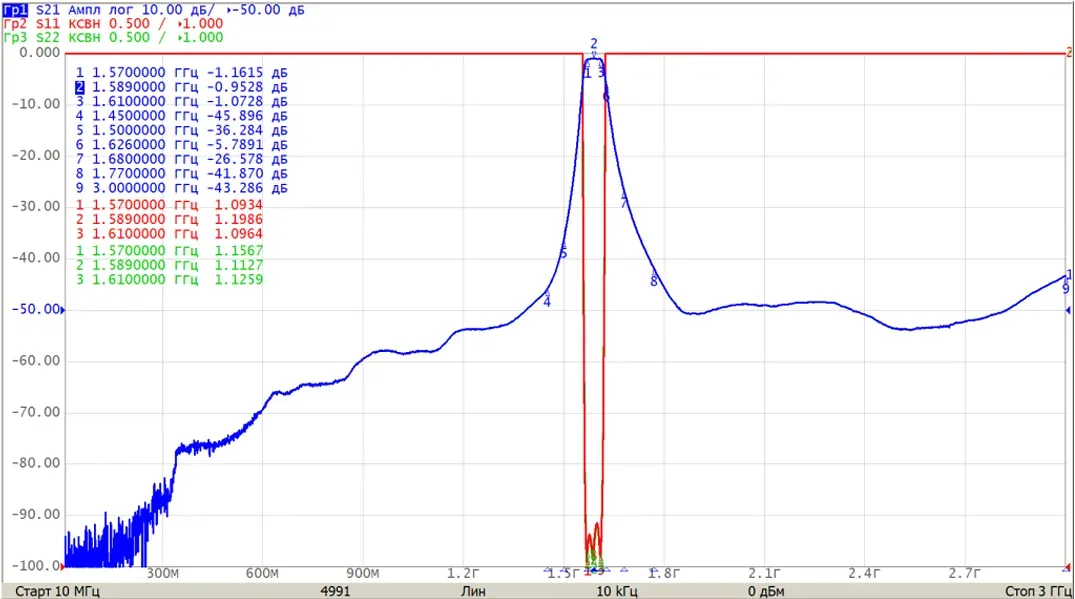Screen dimensions: 1075x599
Task: Click the green S22 marker value 1.1567
Action: pyautogui.click(x=239, y=251)
